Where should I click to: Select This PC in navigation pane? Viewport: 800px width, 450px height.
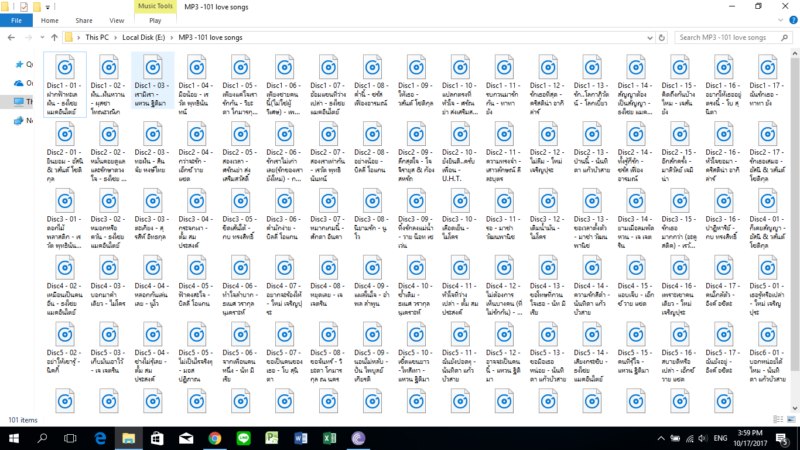click(23, 102)
